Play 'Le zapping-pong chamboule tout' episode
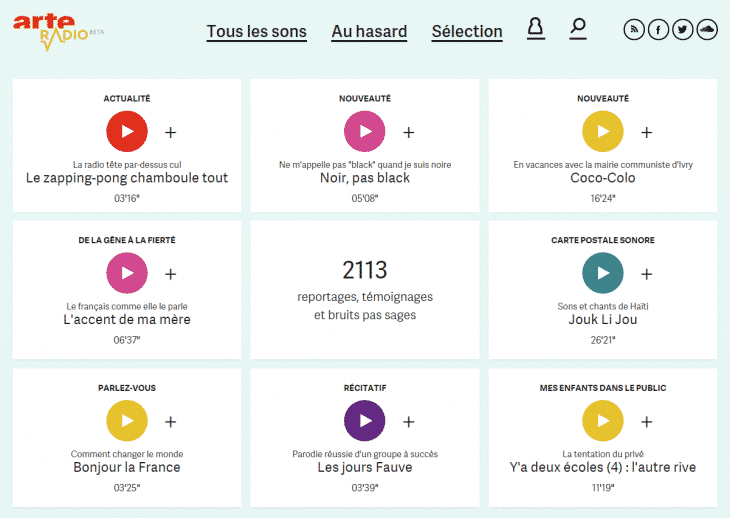Viewport: 730px width, 518px height. coord(126,132)
